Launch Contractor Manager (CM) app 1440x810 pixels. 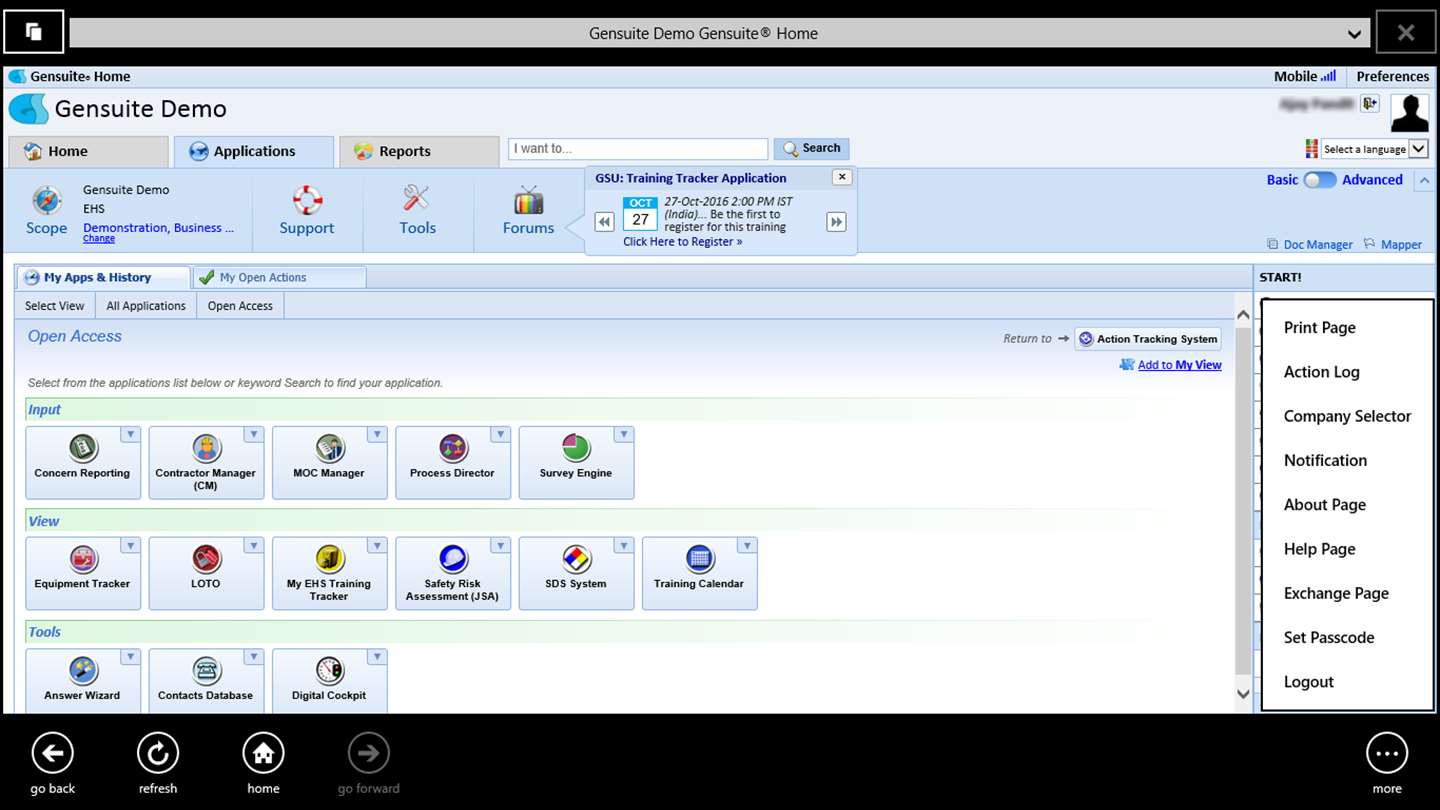206,463
